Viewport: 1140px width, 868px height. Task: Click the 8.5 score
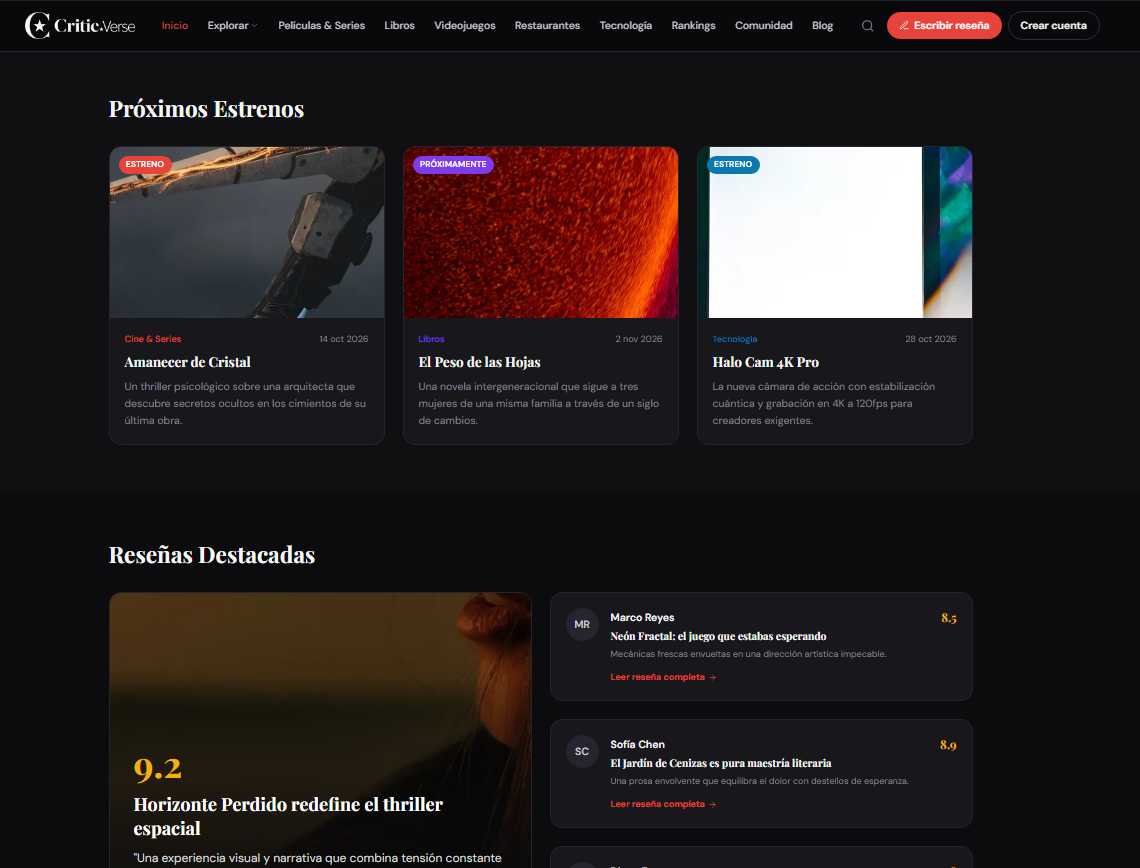pyautogui.click(x=949, y=618)
